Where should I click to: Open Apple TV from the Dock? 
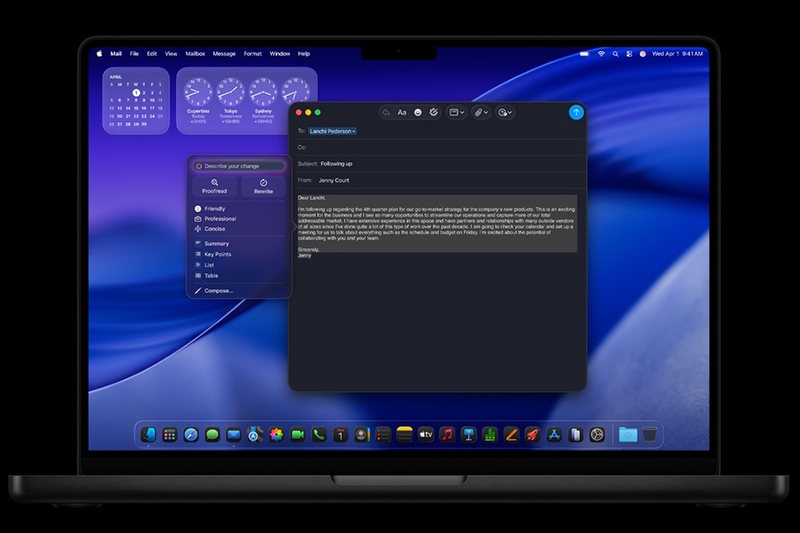426,435
